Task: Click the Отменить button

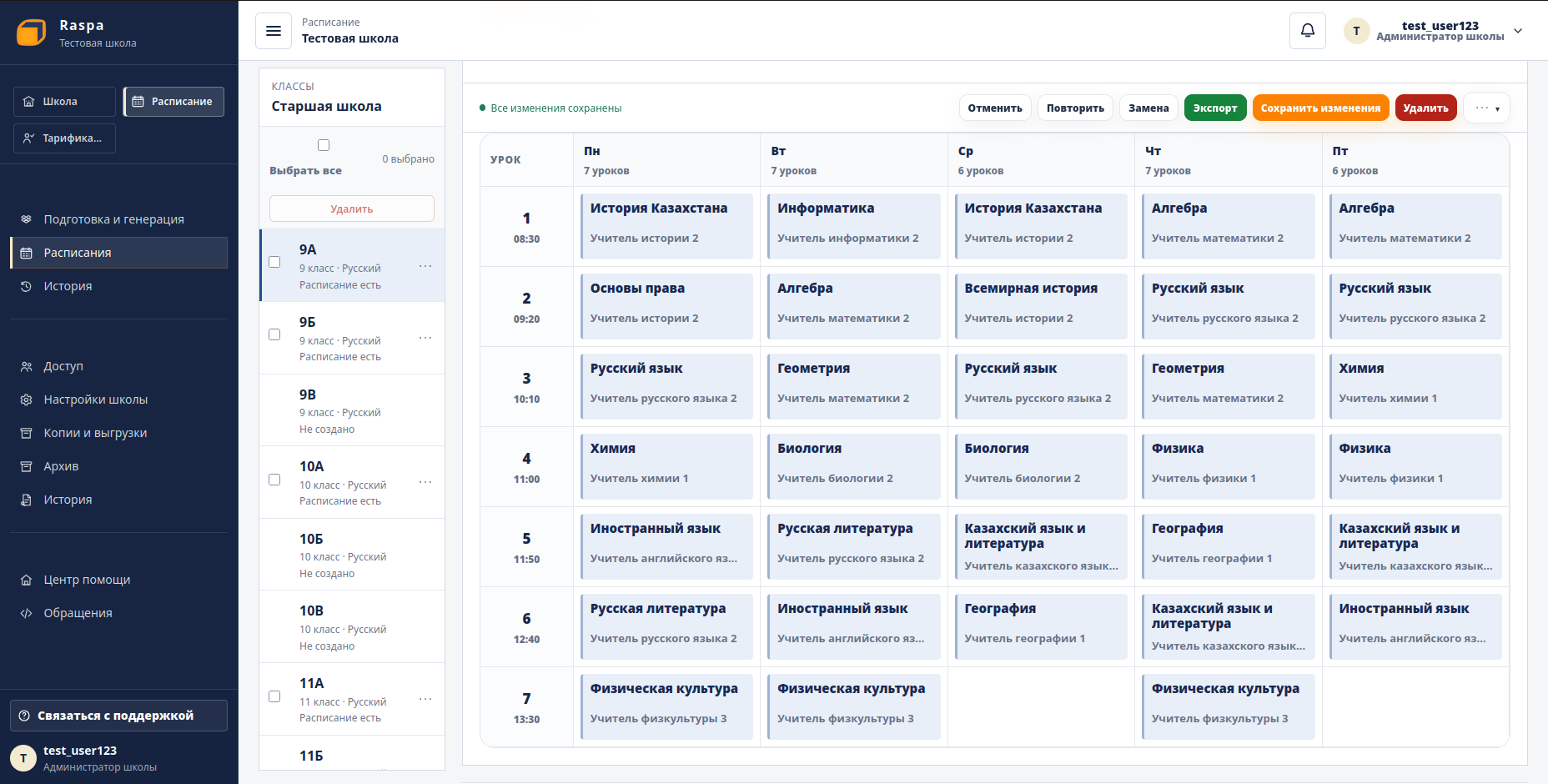Action: click(x=995, y=108)
